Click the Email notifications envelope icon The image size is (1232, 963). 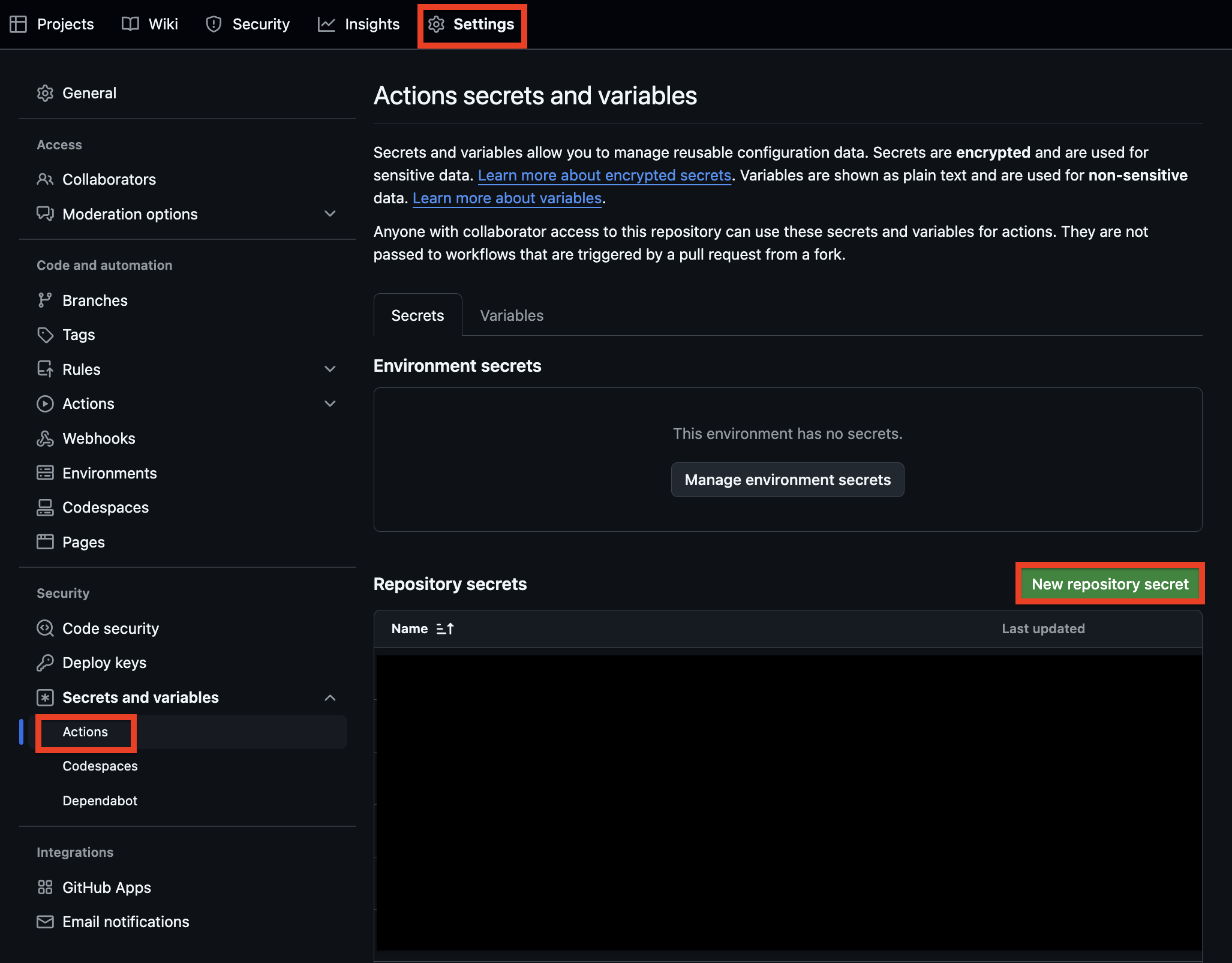click(45, 922)
